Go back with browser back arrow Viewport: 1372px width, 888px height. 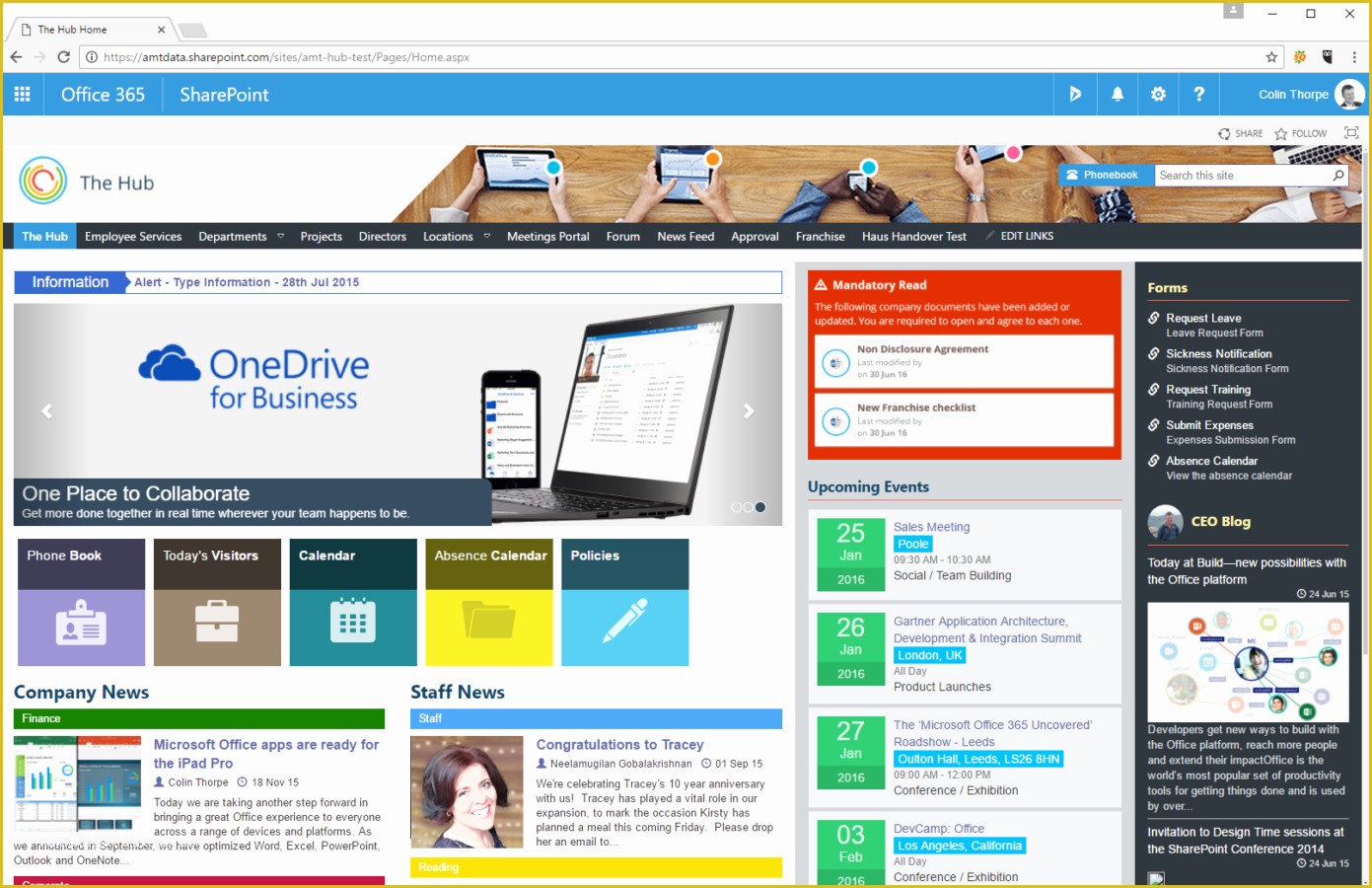pos(16,57)
